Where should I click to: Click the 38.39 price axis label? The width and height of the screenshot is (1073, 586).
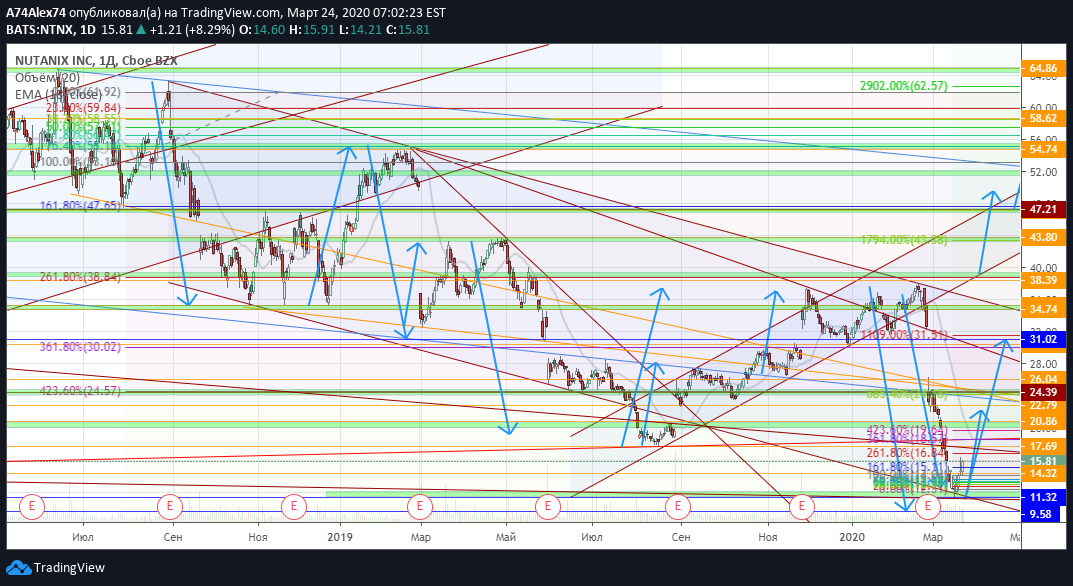tap(1043, 280)
